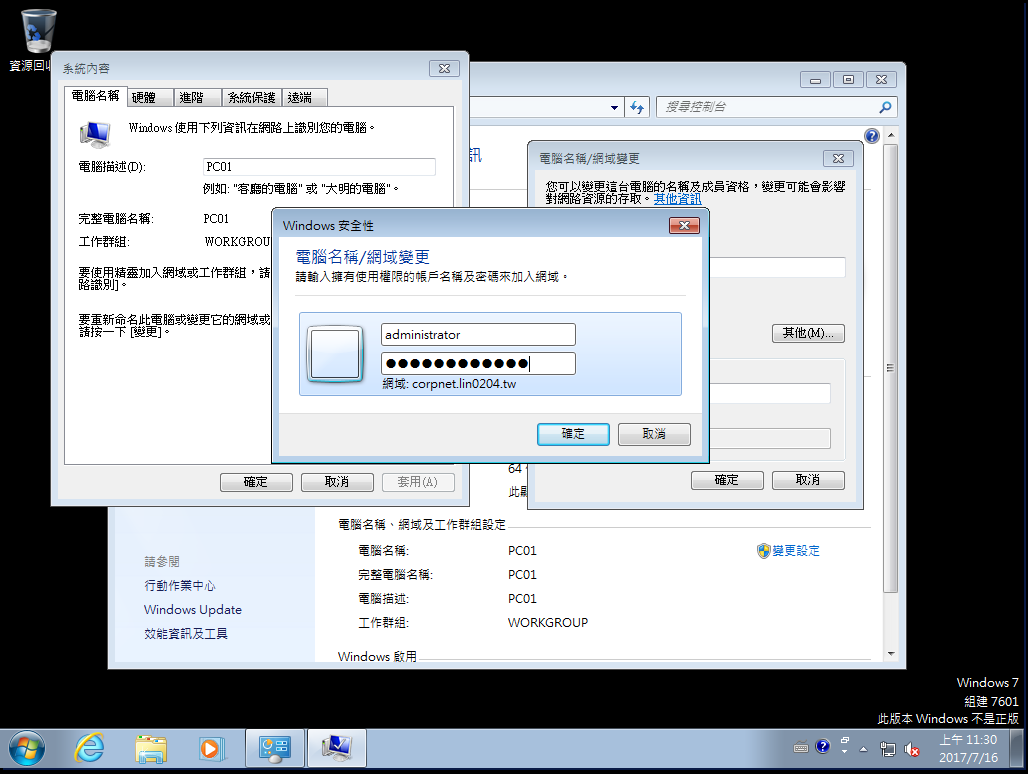Screen dimensions: 1028x774
Task: Click the on-screen keyboard tray icon
Action: (801, 747)
